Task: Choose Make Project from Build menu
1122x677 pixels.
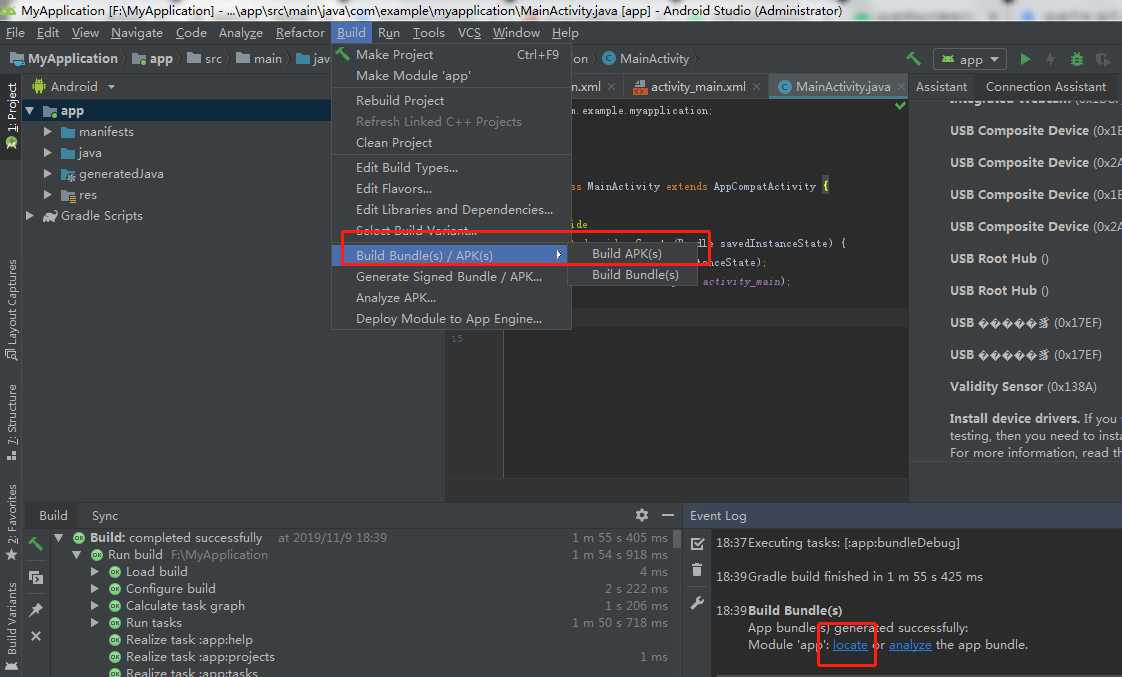Action: point(452,54)
